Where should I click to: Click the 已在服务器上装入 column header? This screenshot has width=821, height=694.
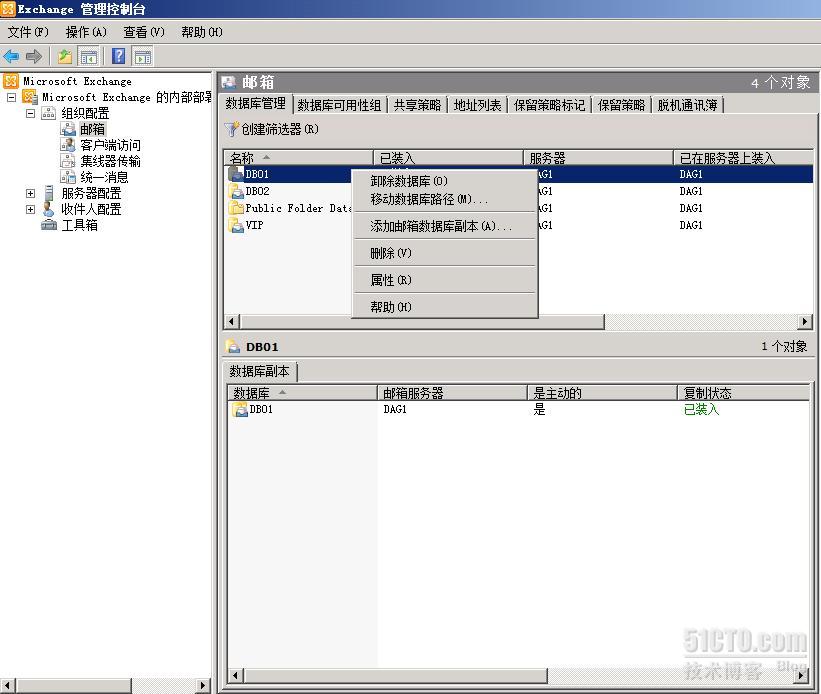tap(744, 158)
